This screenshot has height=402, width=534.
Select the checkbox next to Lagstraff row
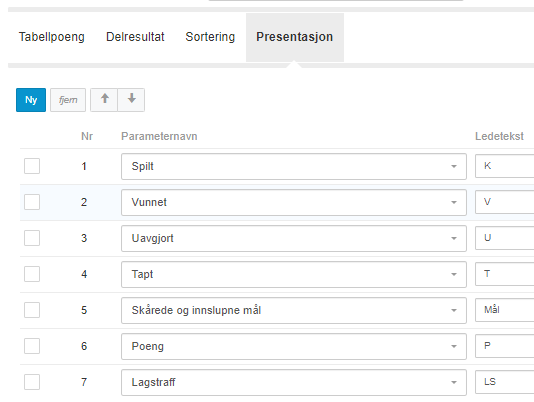pyautogui.click(x=32, y=382)
